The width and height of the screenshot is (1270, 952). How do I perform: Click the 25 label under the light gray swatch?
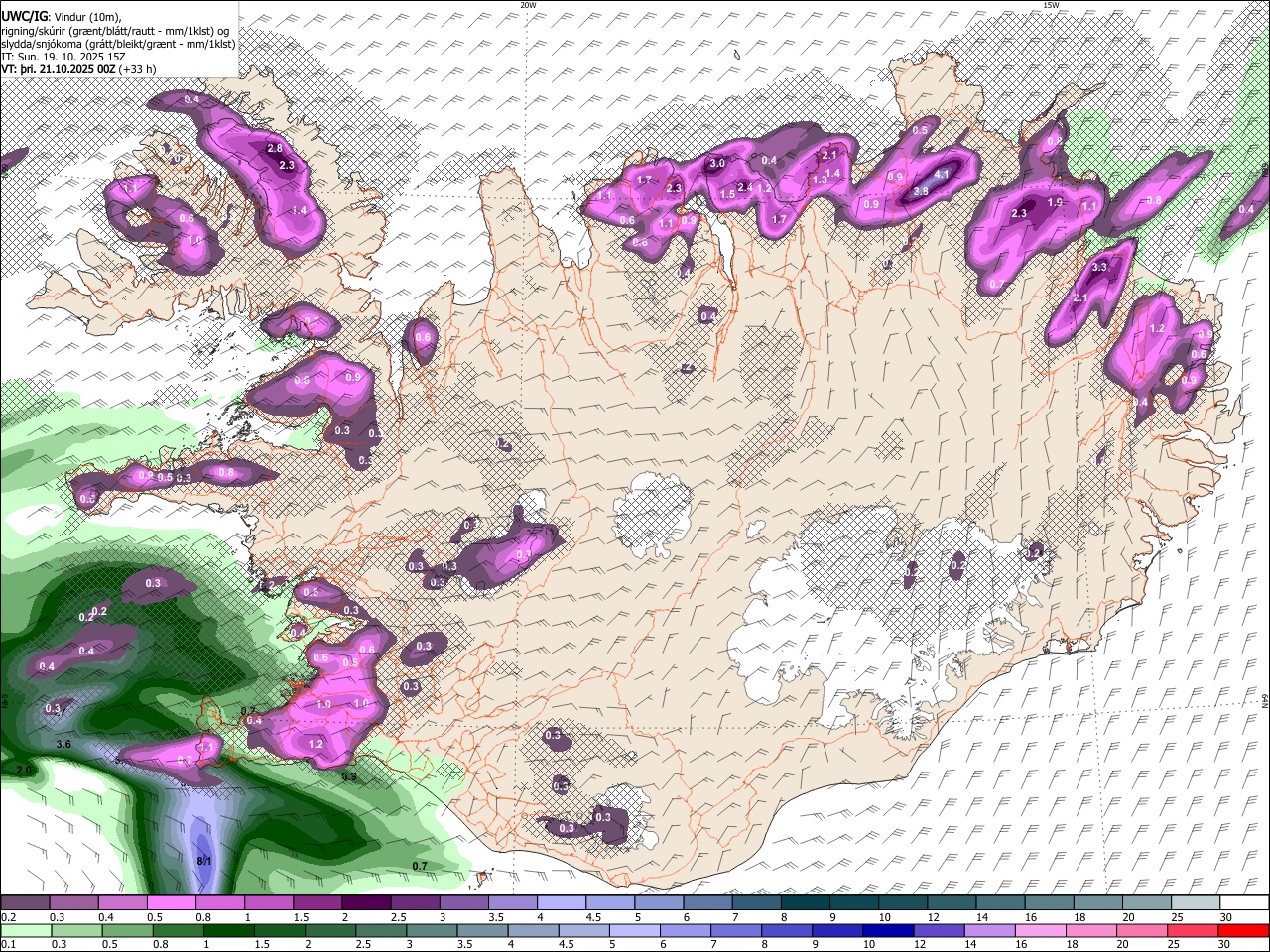click(1177, 917)
